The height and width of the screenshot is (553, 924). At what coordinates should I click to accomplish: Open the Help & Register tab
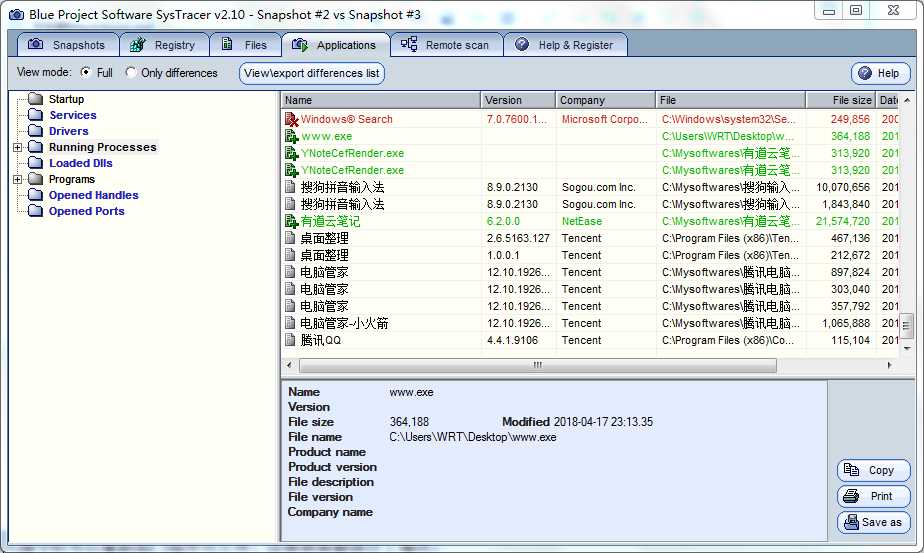[566, 45]
